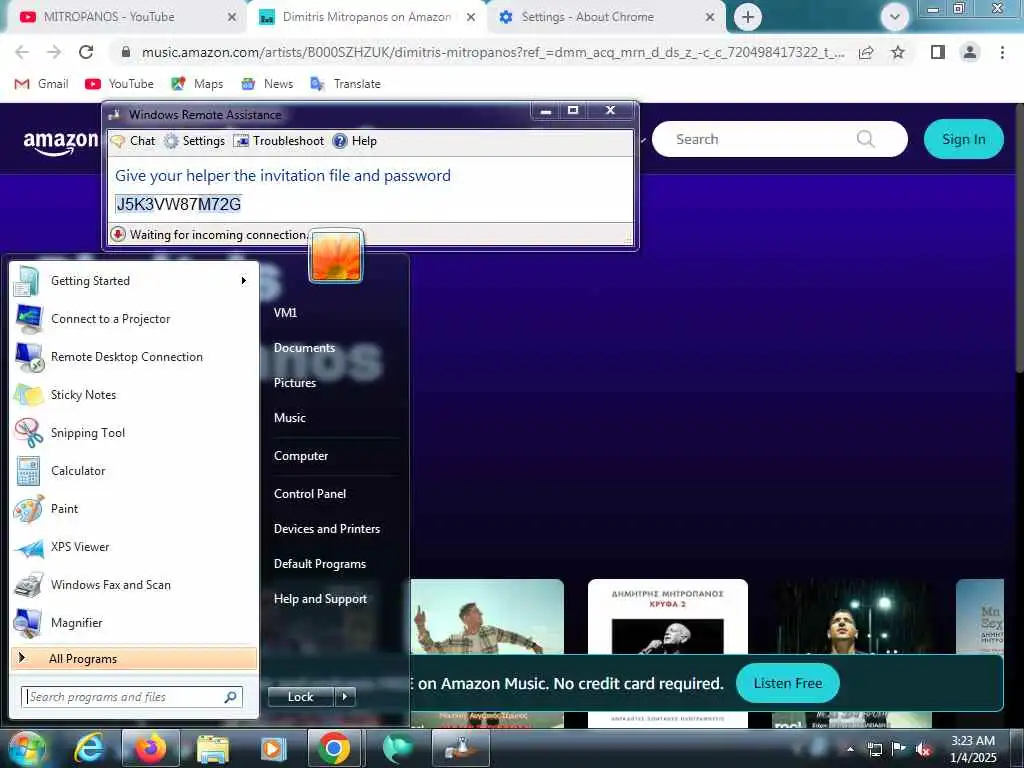Open News bookmark

coord(267,84)
